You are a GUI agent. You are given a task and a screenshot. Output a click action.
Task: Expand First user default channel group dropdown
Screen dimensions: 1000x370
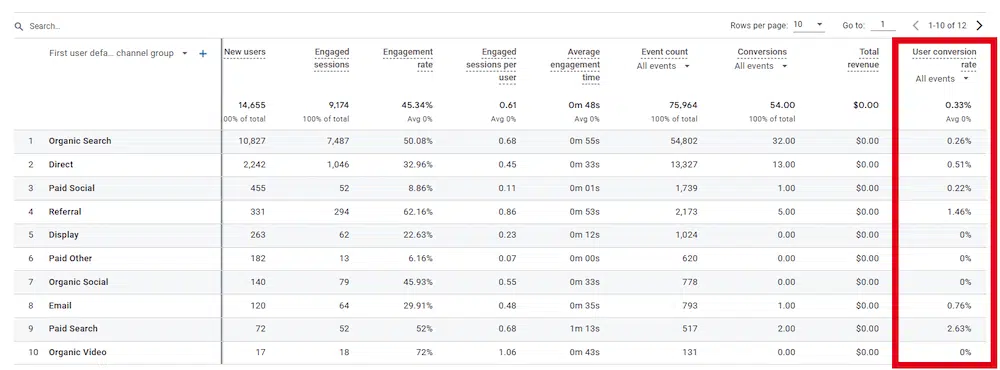coord(184,54)
